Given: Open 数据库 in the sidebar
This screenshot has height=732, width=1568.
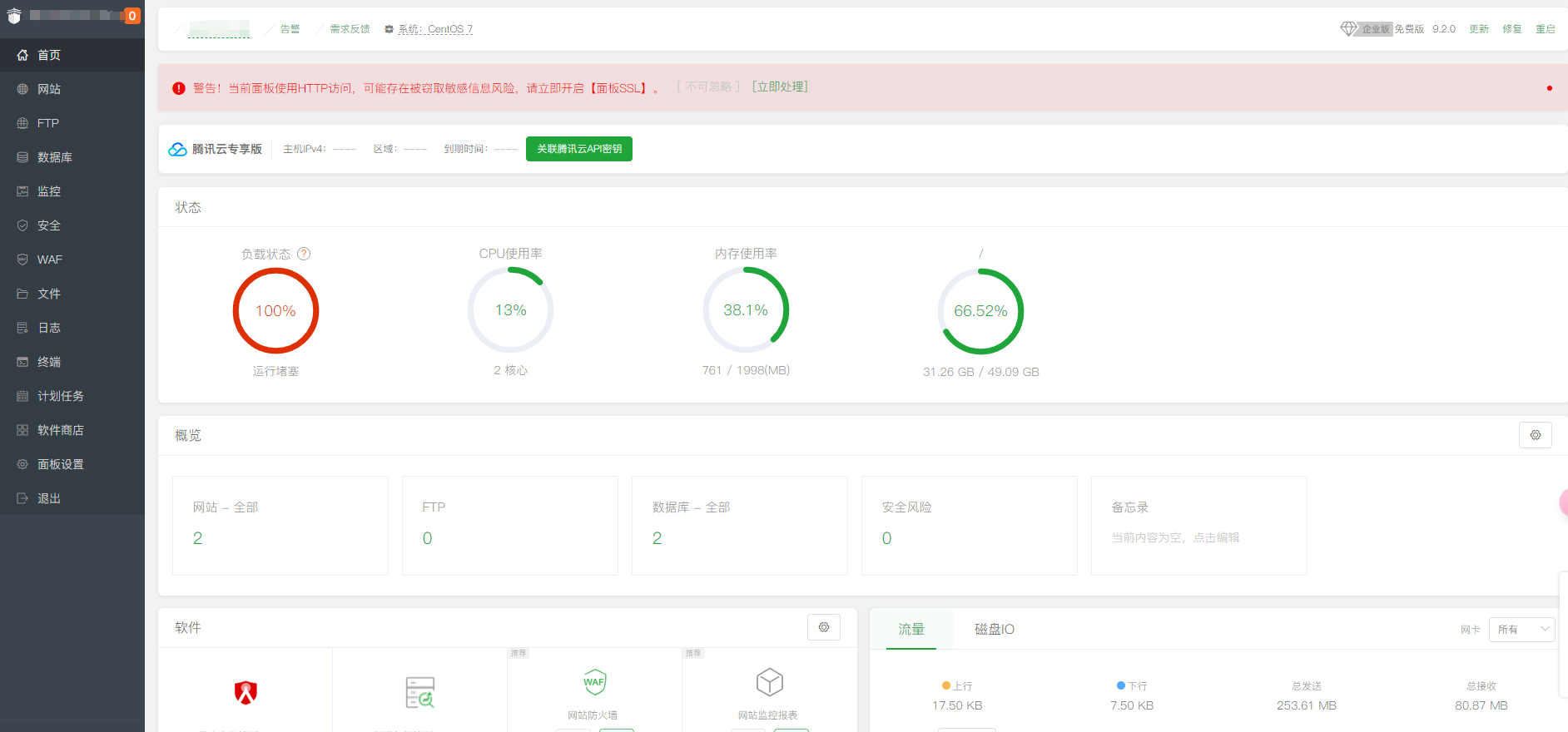Looking at the screenshot, I should 72,157.
